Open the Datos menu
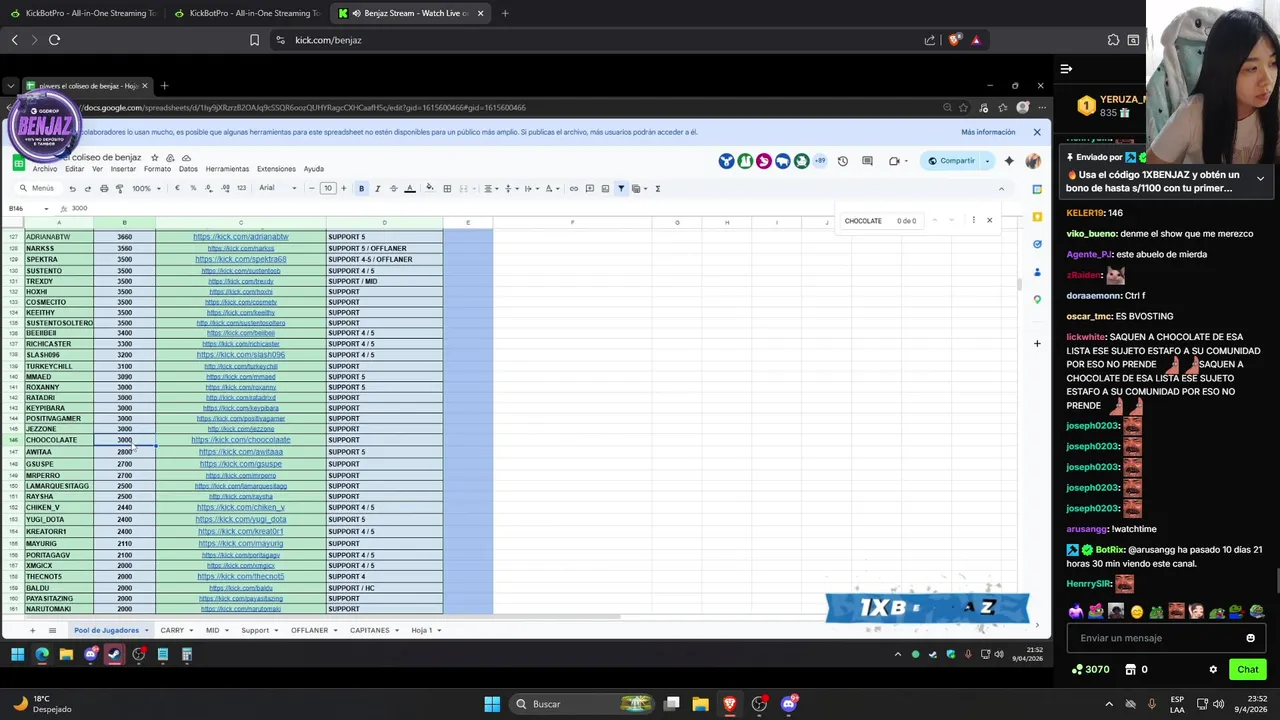Screen dimensions: 1280x720 (188, 169)
